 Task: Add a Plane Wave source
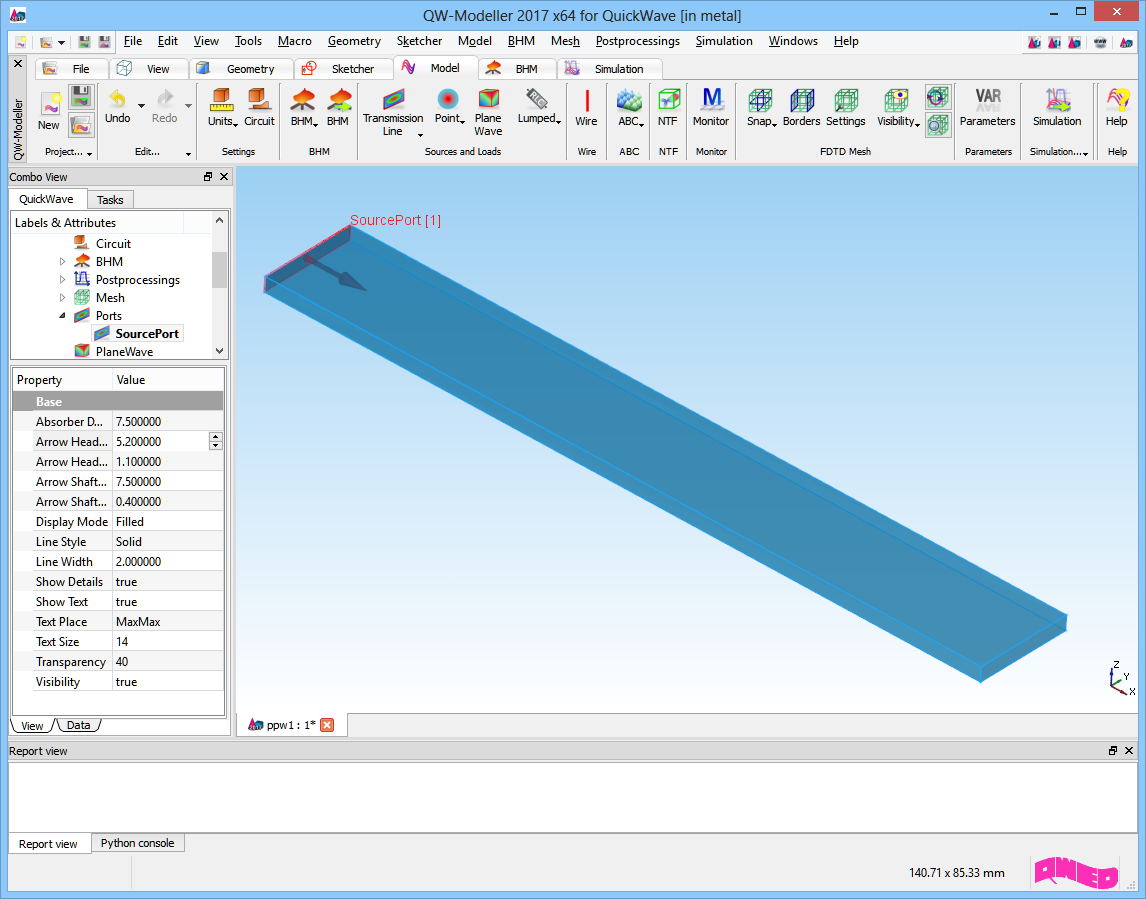pos(488,112)
